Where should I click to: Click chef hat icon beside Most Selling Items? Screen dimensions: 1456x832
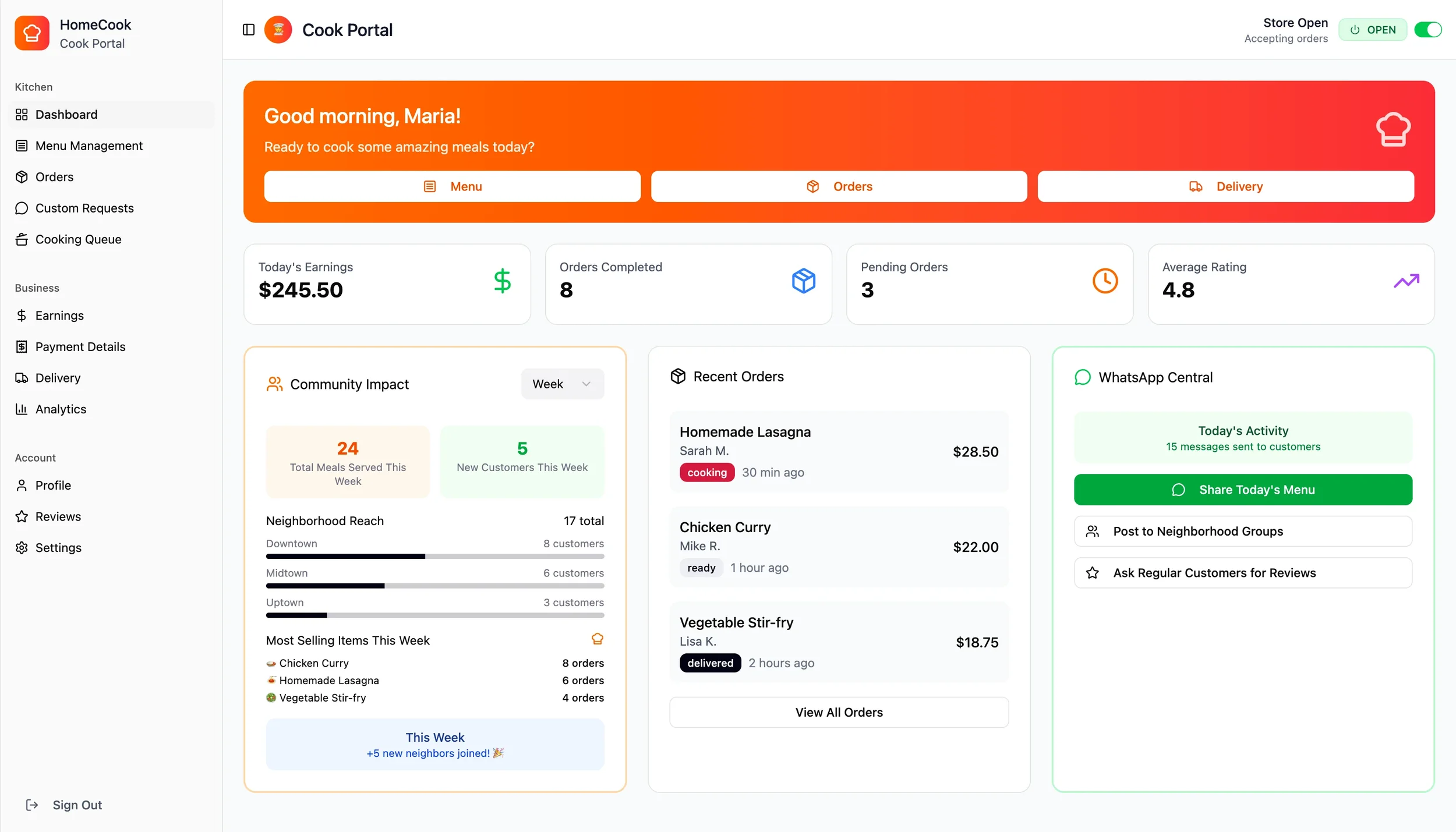click(x=597, y=639)
